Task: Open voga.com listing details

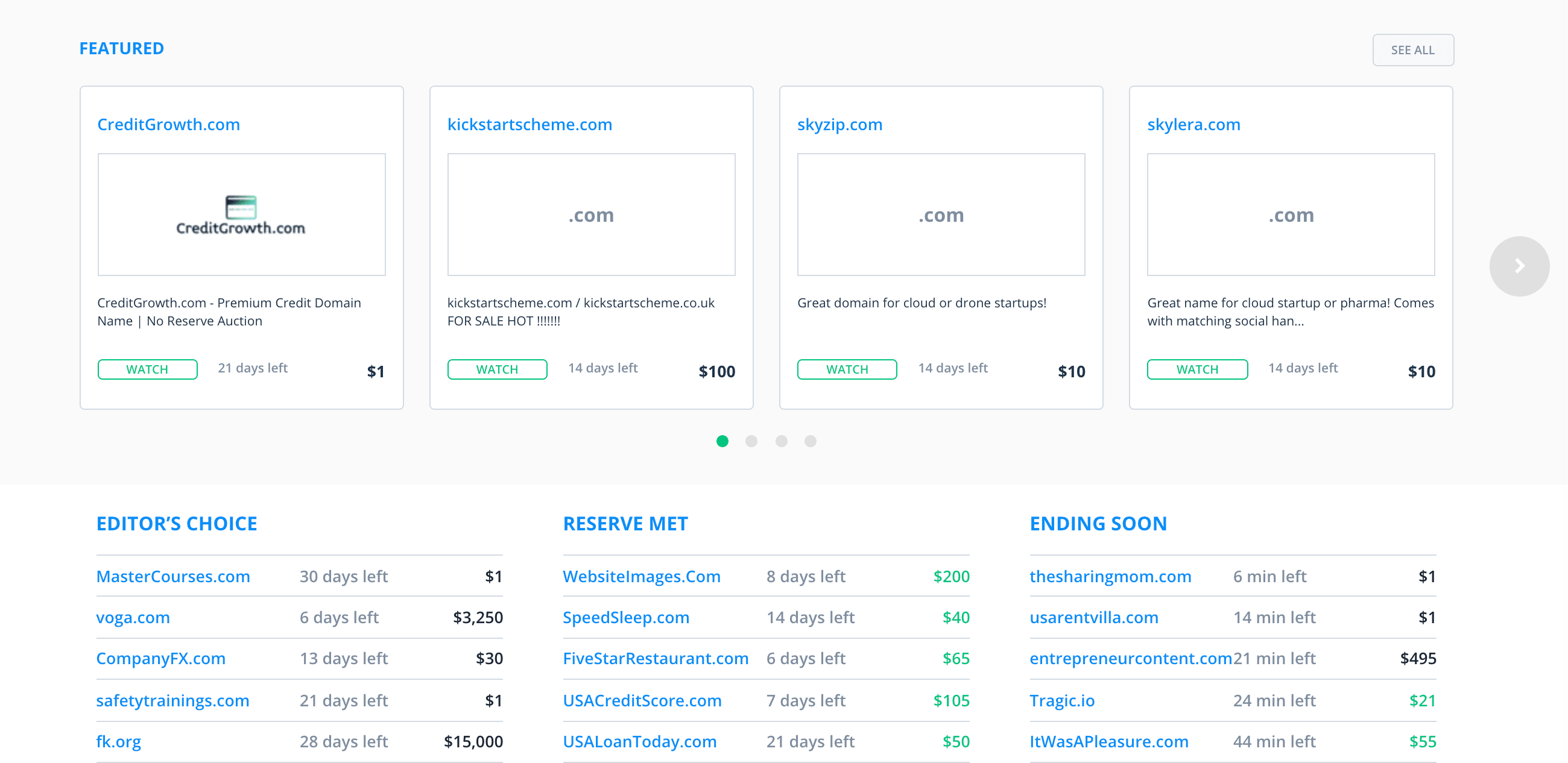Action: coord(133,618)
